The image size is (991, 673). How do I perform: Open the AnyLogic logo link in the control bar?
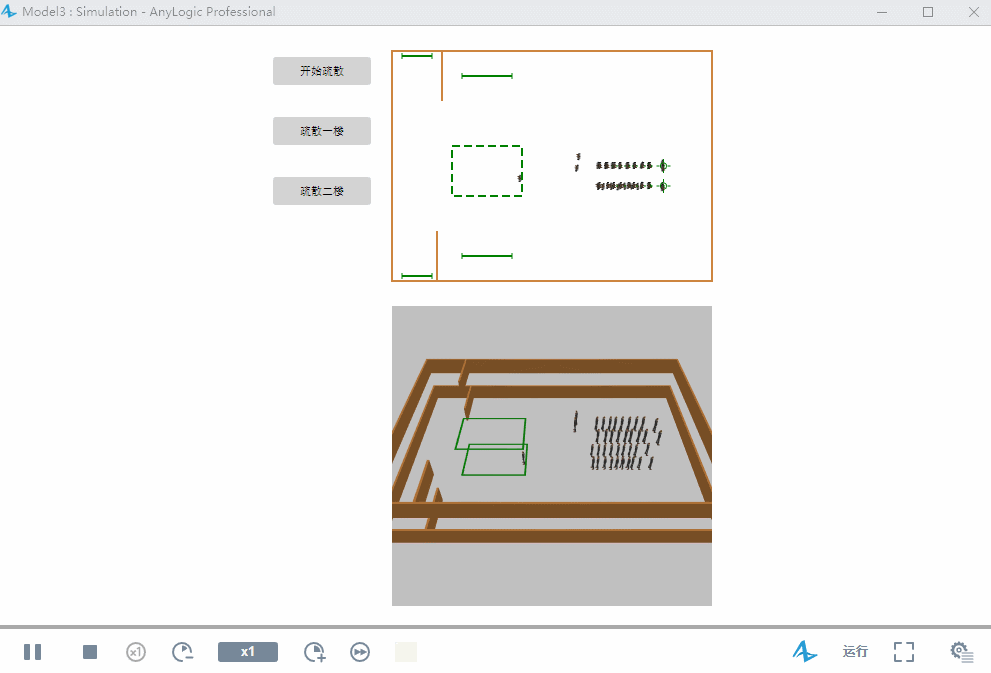(805, 651)
